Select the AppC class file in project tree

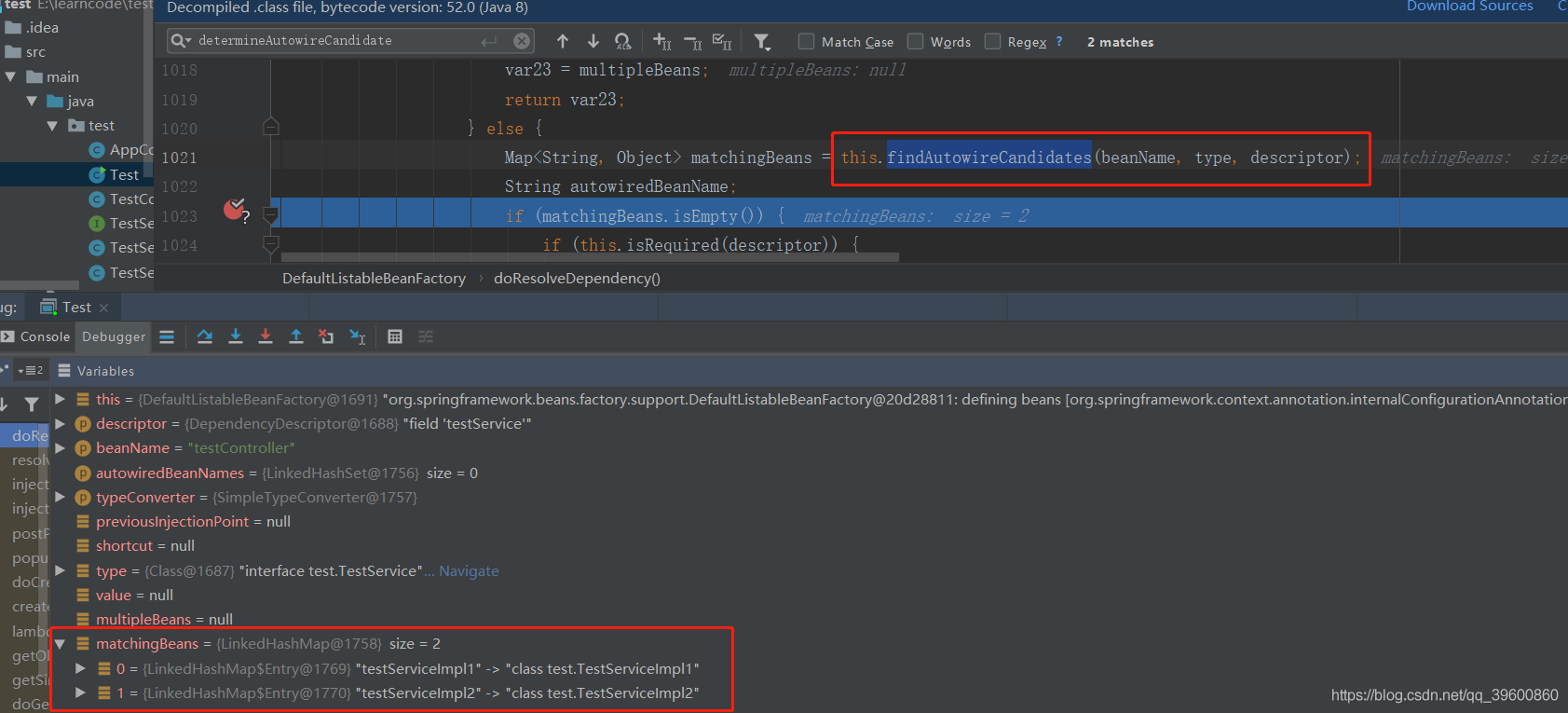pyautogui.click(x=120, y=150)
